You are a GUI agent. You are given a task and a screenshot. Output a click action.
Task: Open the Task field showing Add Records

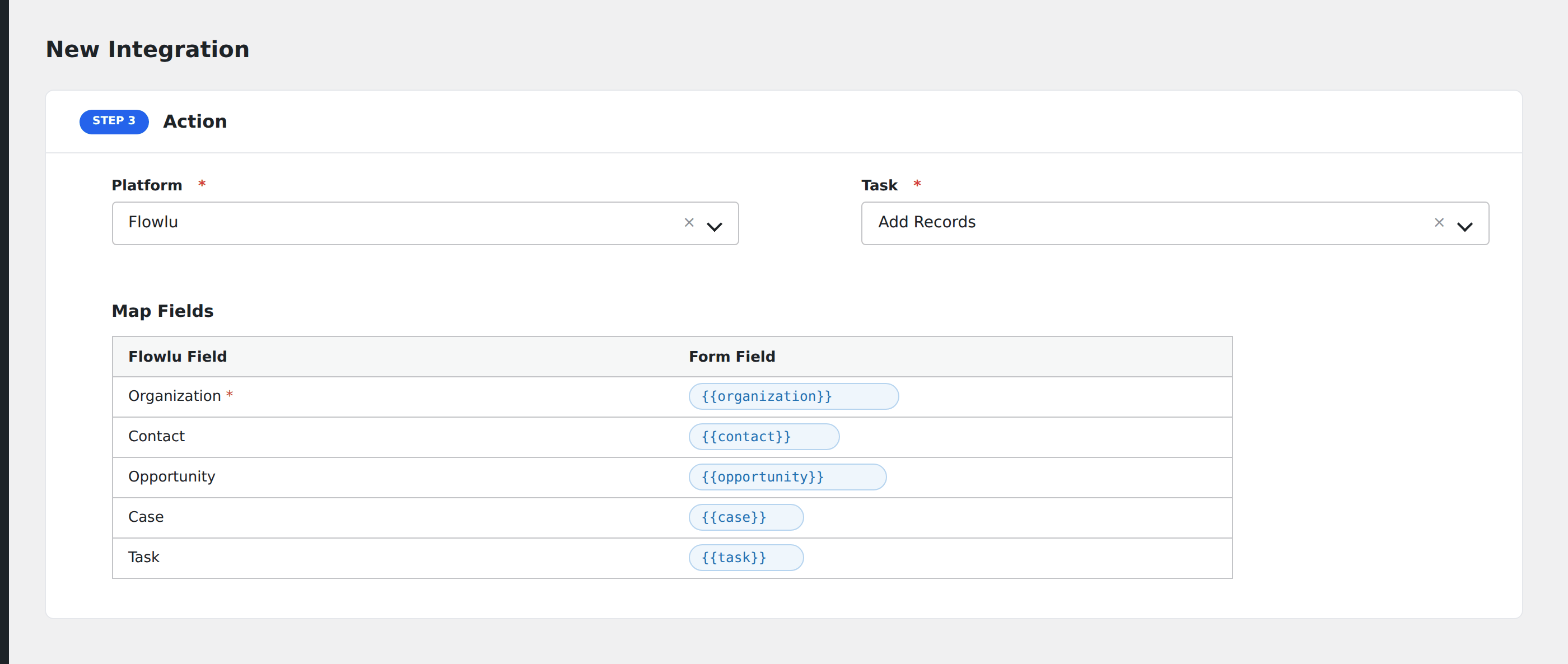pyautogui.click(x=1175, y=223)
